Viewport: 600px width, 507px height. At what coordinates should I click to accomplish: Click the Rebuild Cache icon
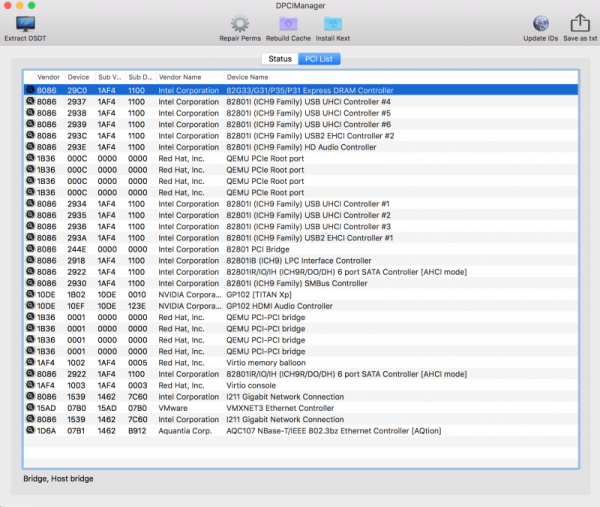[x=287, y=23]
